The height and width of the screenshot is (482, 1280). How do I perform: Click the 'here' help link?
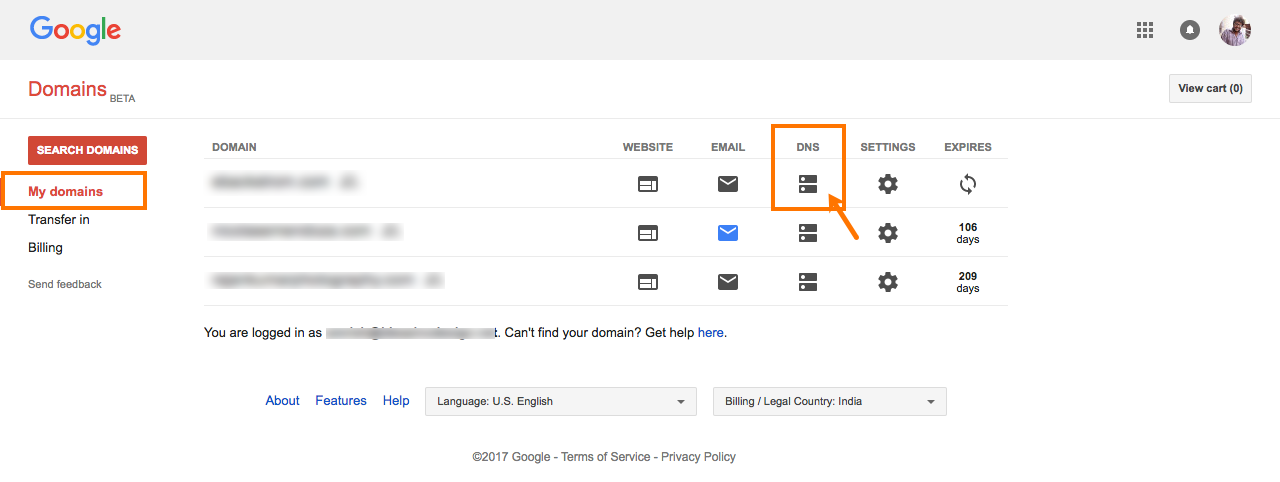(x=710, y=332)
